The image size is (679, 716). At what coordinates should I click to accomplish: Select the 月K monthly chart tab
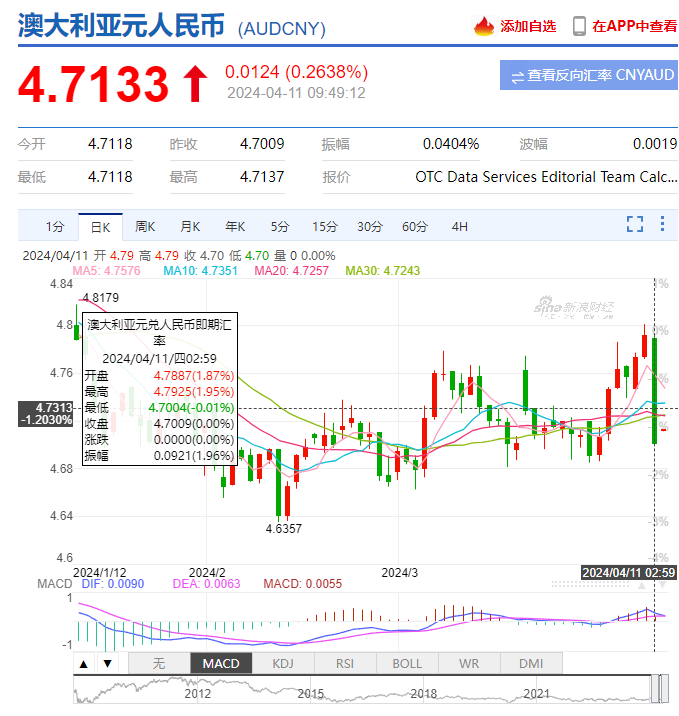tap(190, 226)
